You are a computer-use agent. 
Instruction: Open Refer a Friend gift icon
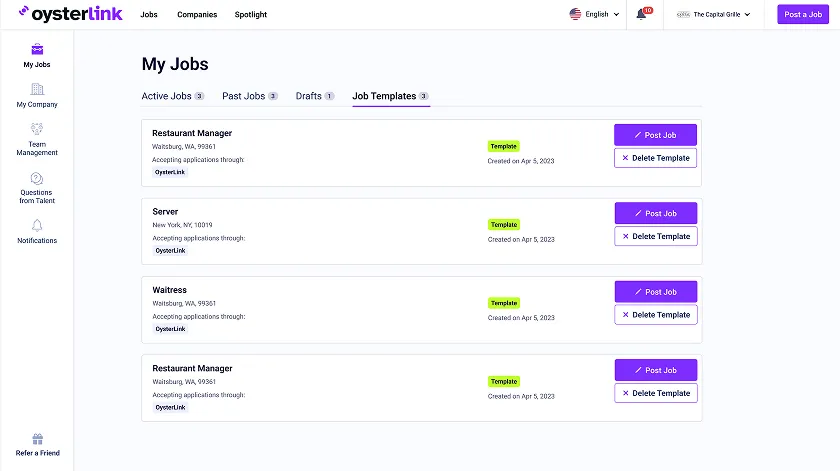[x=37, y=439]
